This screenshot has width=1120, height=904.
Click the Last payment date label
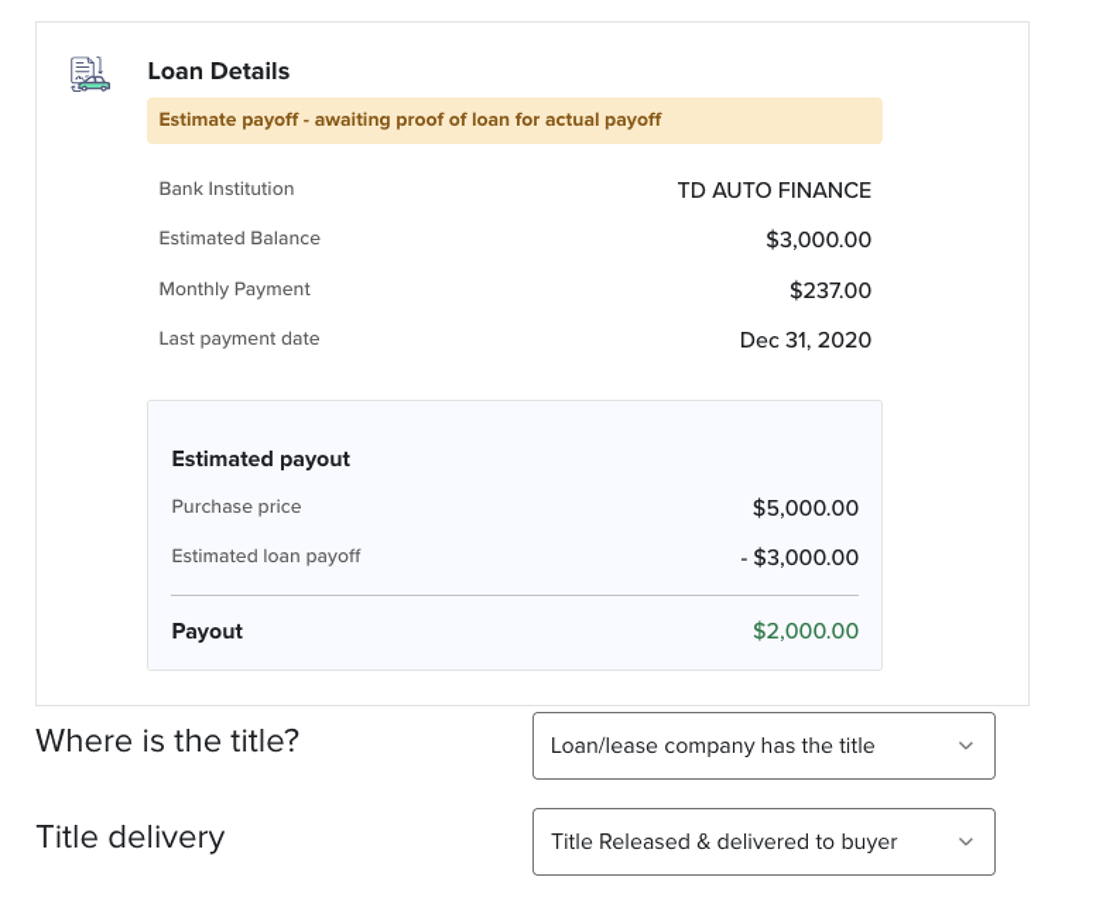pyautogui.click(x=239, y=339)
